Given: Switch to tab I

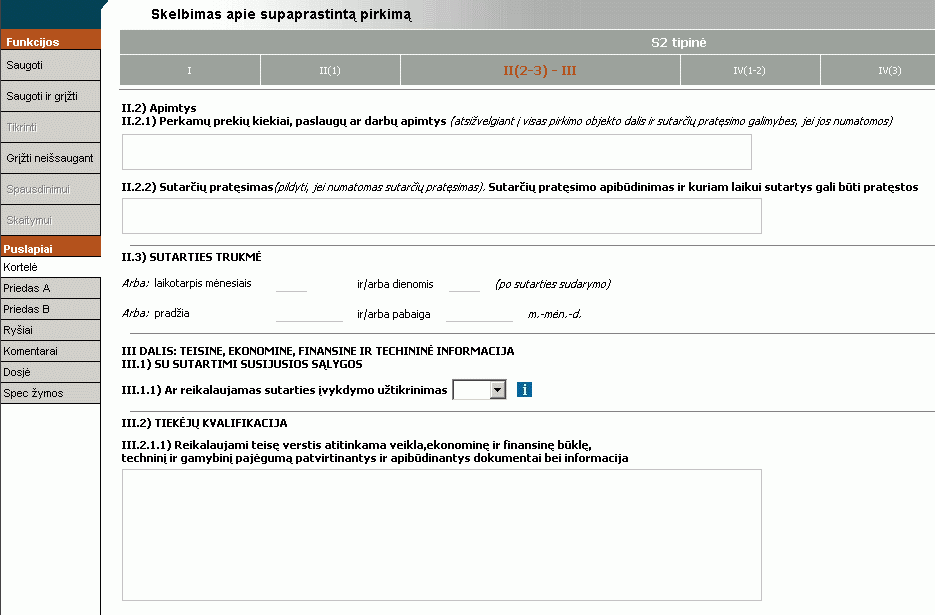Looking at the screenshot, I should click(x=190, y=70).
